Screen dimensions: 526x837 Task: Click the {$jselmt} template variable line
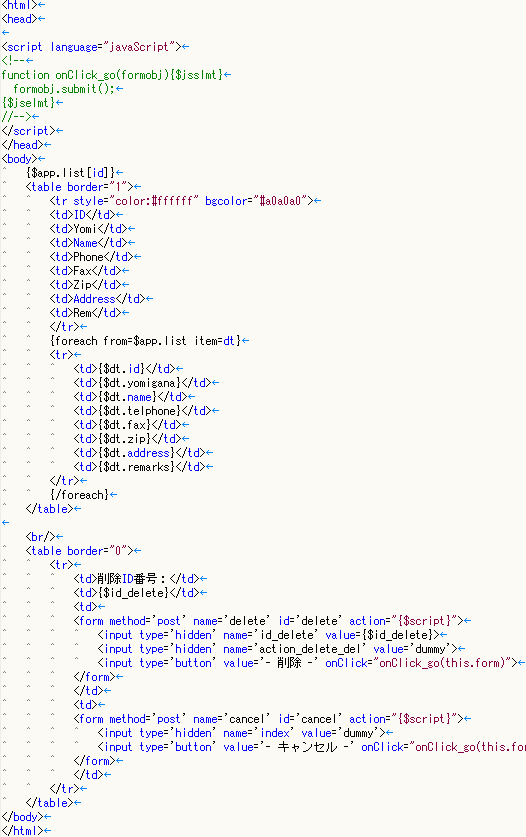(x=28, y=102)
